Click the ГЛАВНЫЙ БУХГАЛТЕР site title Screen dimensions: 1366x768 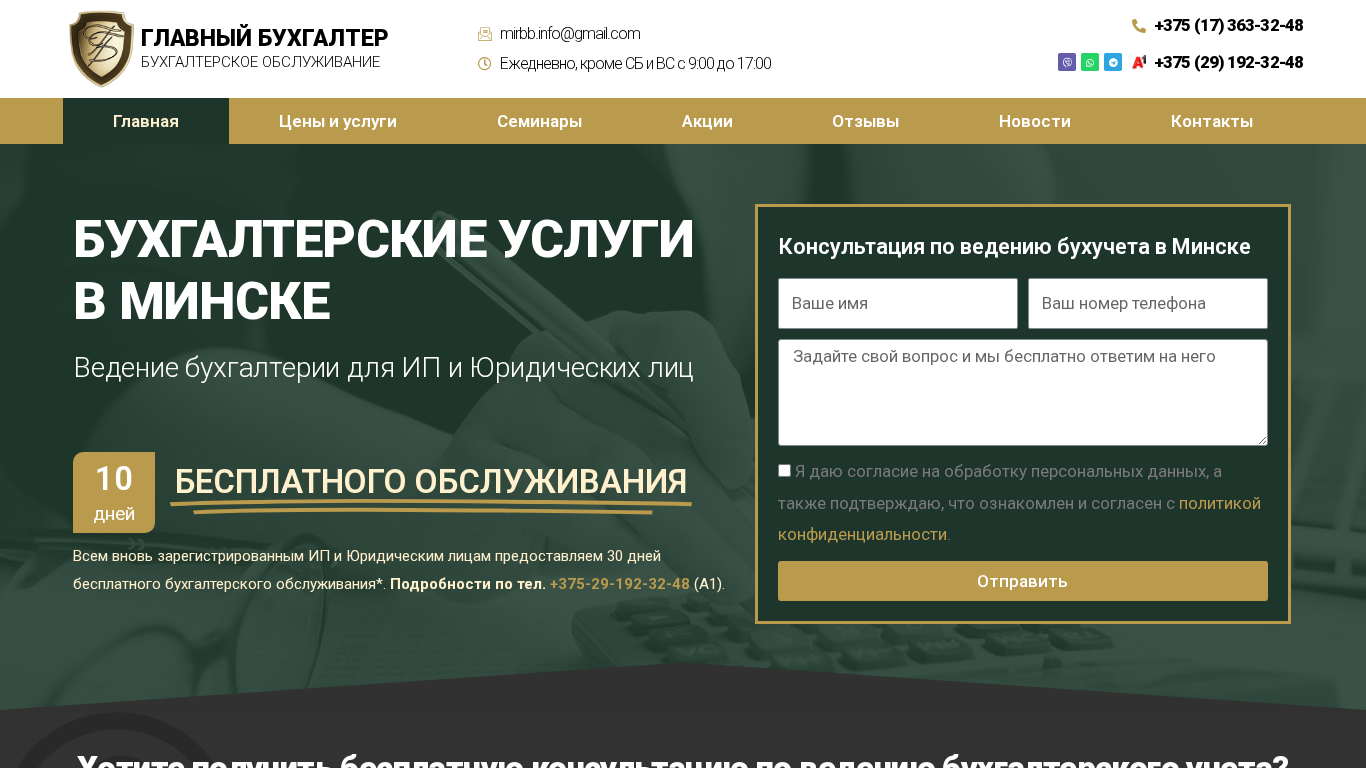264,38
